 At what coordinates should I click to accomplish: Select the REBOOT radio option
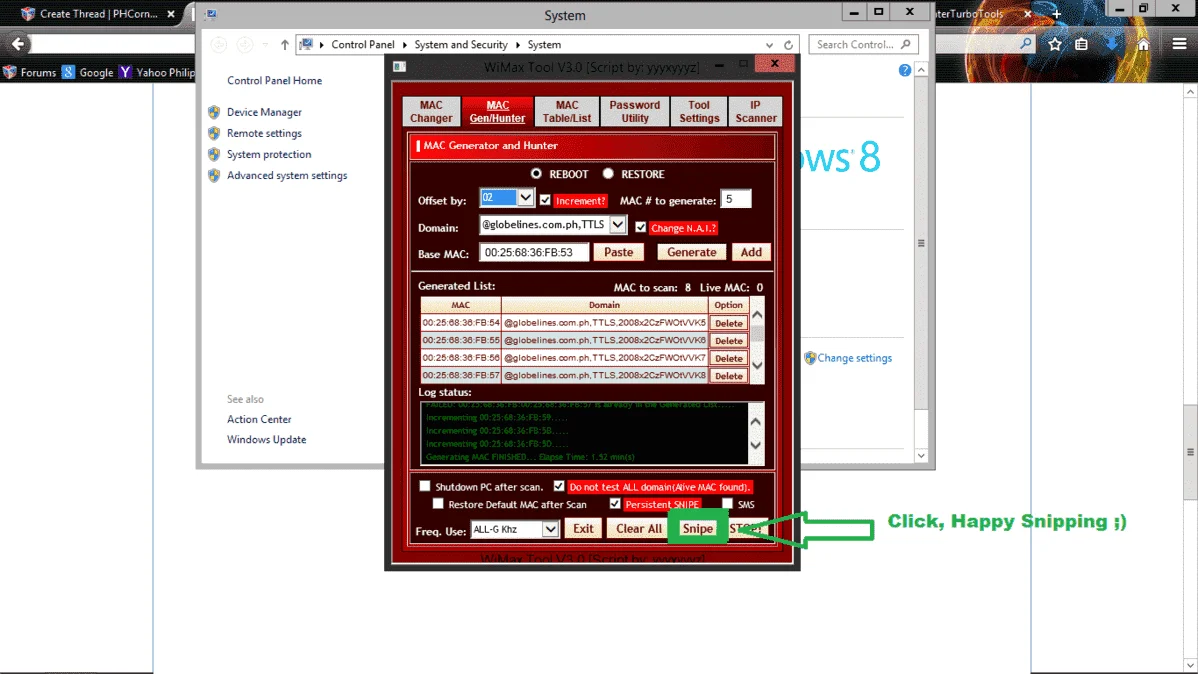pos(536,173)
